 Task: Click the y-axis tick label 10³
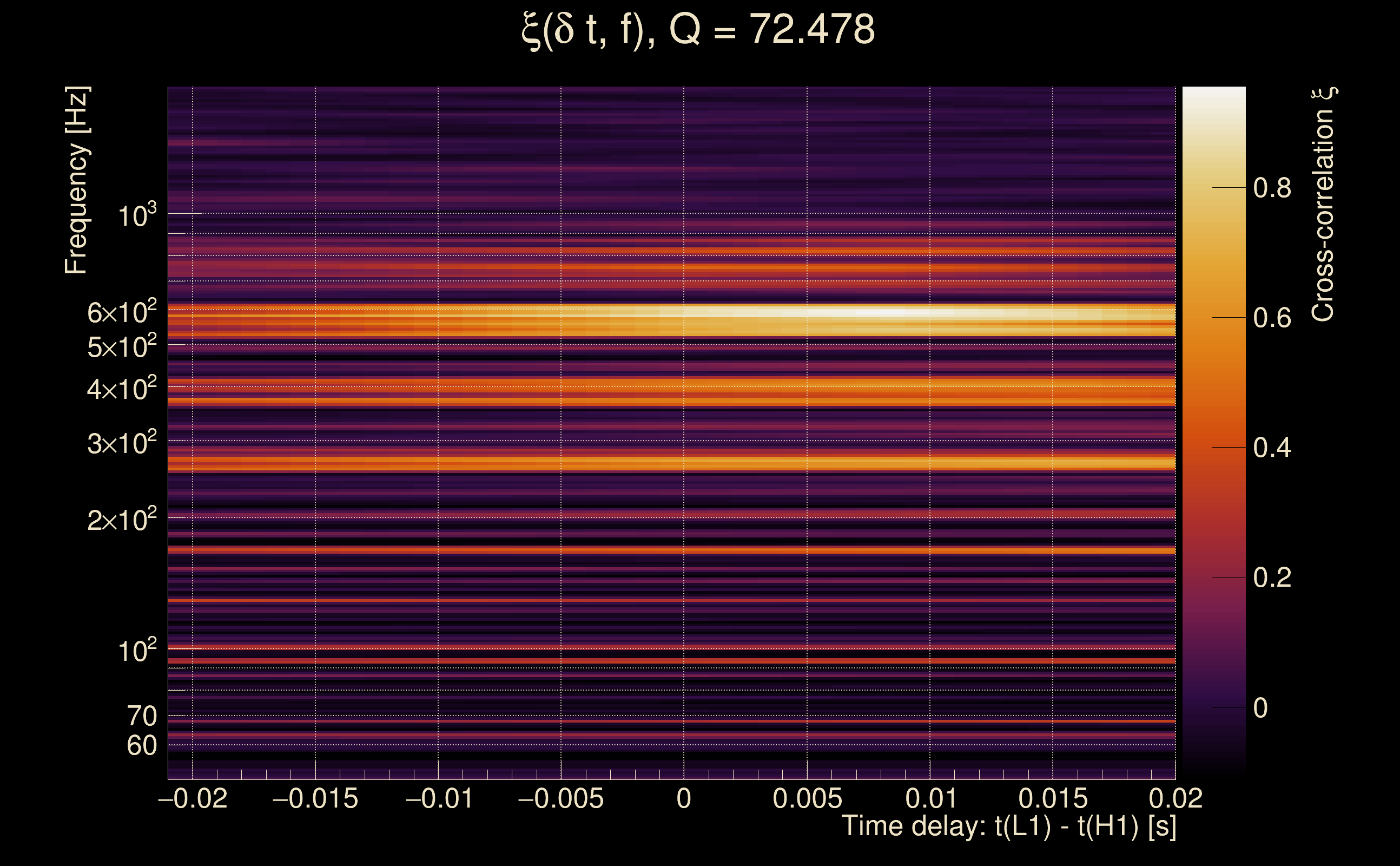[137, 216]
